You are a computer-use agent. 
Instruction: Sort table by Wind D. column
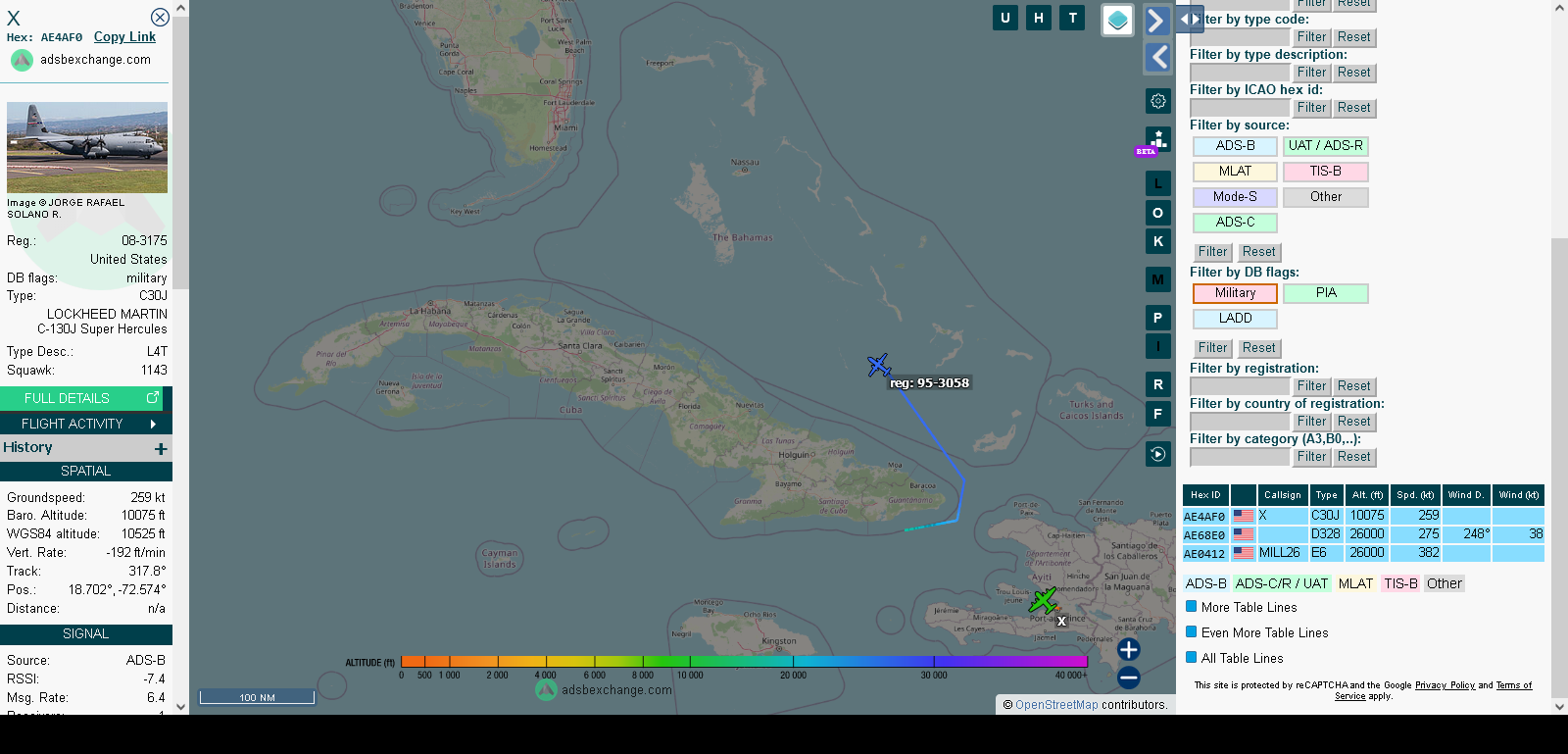(x=1466, y=495)
